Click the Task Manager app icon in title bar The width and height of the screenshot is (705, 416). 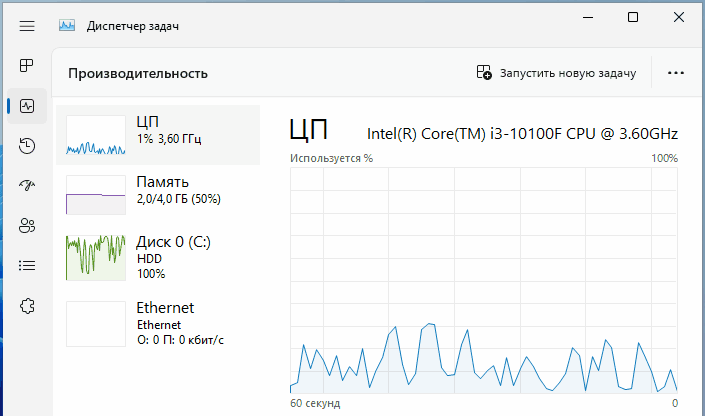[67, 26]
